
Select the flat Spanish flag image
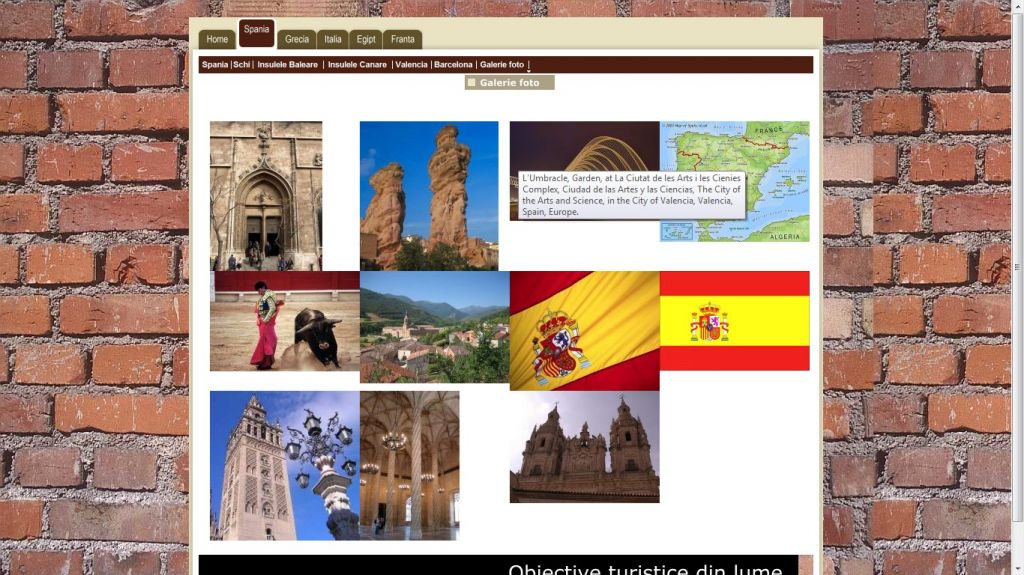(735, 321)
